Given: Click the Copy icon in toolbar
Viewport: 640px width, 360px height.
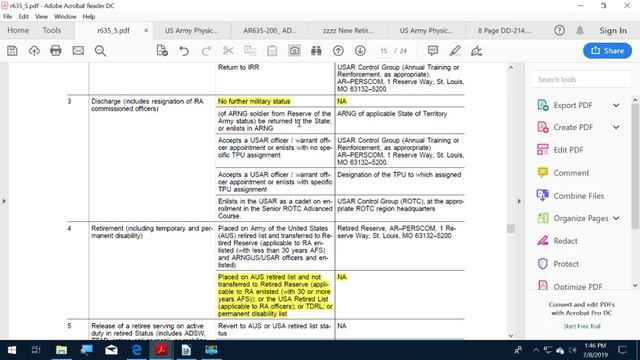Looking at the screenshot, I should (250, 51).
